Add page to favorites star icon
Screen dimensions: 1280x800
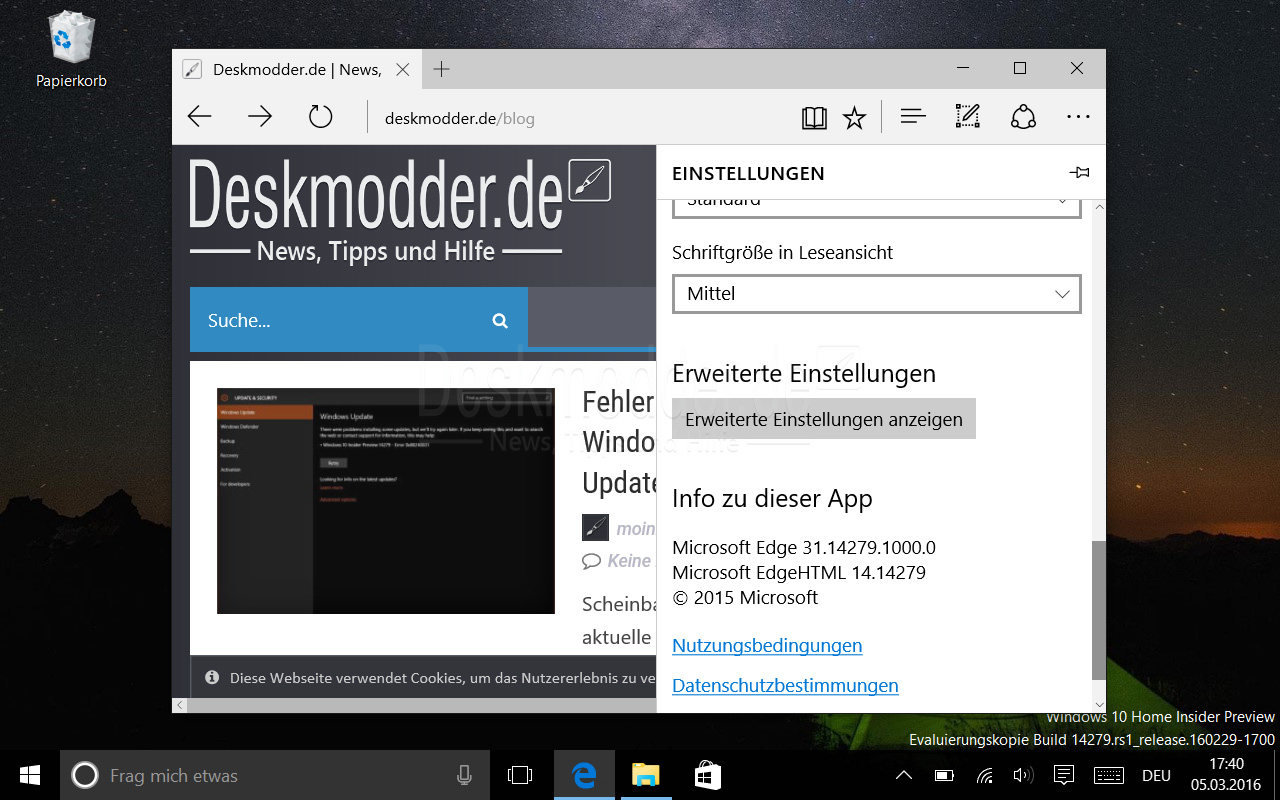[854, 118]
